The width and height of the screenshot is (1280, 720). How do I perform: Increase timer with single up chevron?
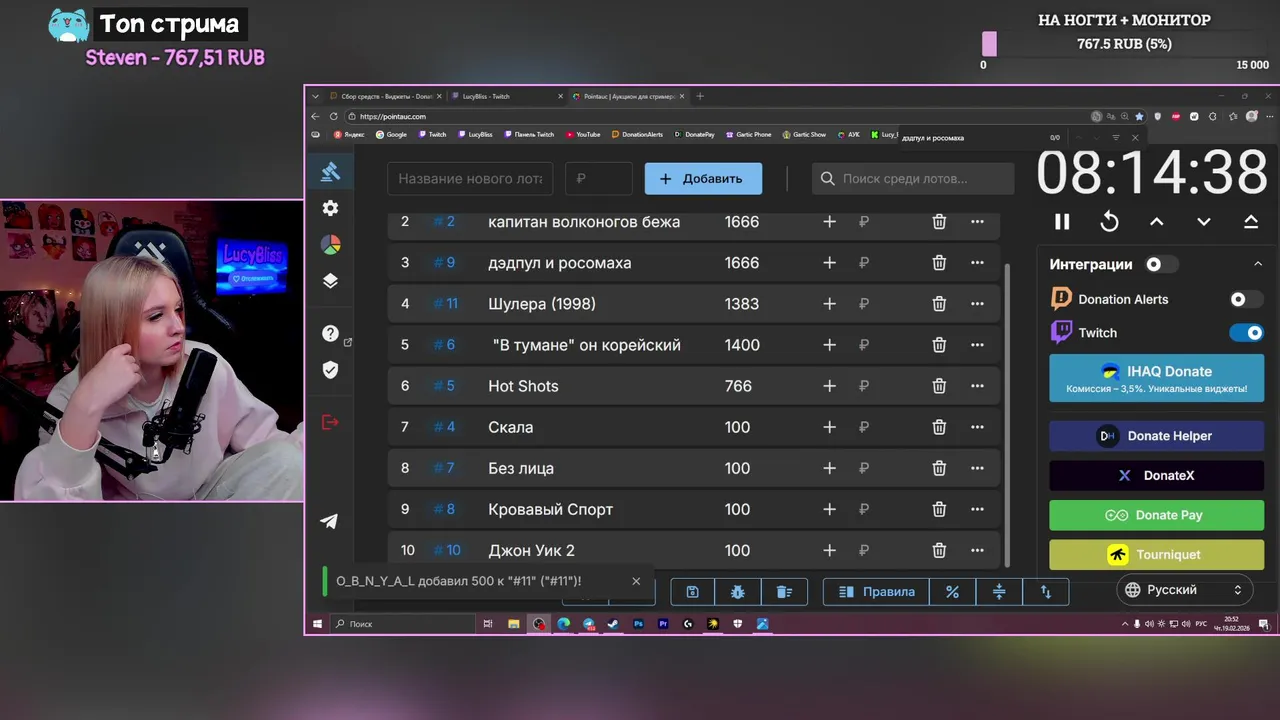(x=1156, y=222)
